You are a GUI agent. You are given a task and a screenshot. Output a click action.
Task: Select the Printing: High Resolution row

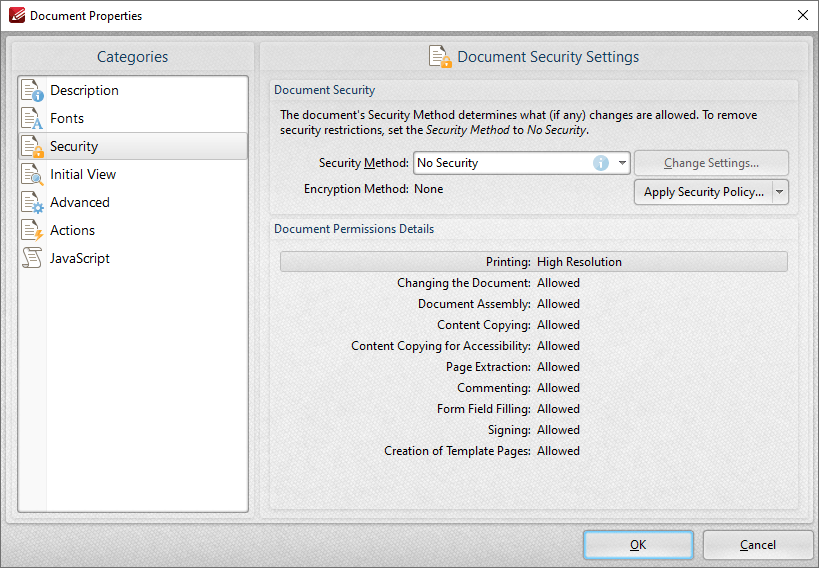pos(534,262)
